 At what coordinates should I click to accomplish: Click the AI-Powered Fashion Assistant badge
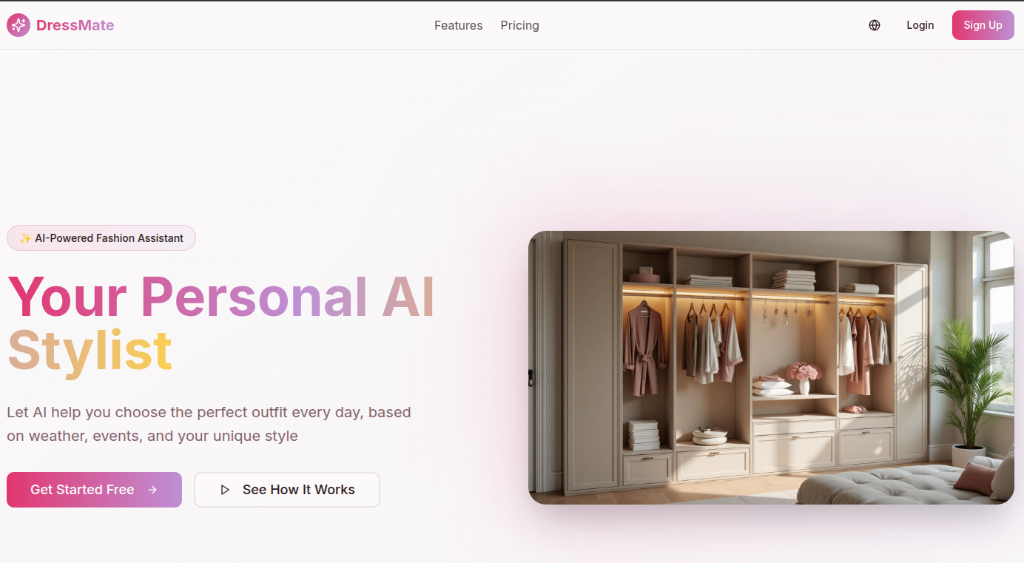[x=101, y=238]
